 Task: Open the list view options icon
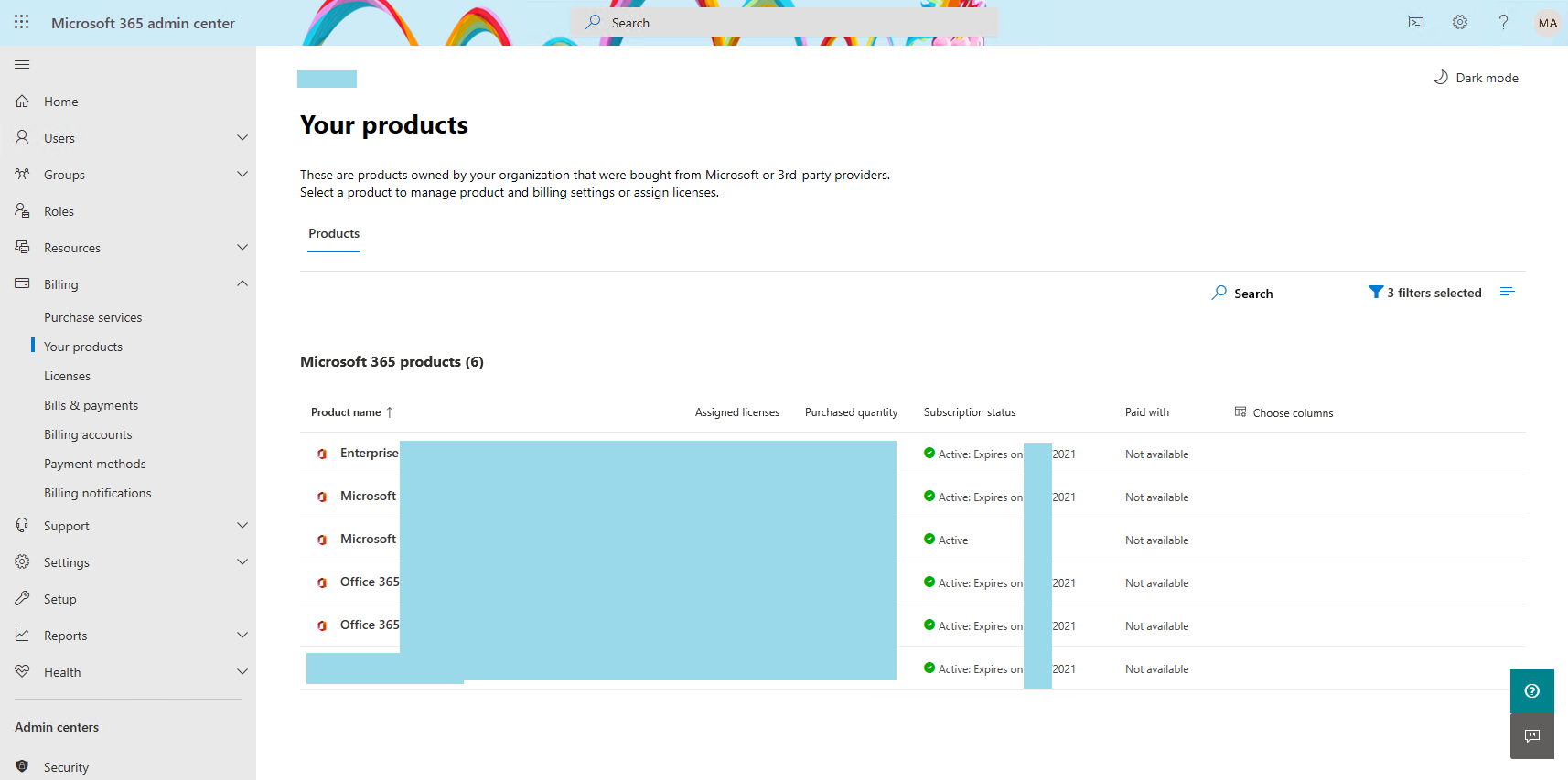[1508, 292]
